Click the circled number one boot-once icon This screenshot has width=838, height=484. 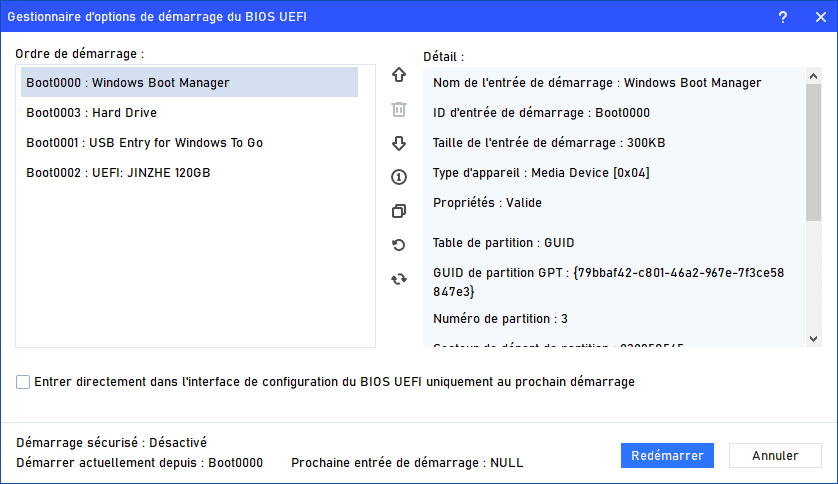pyautogui.click(x=399, y=177)
